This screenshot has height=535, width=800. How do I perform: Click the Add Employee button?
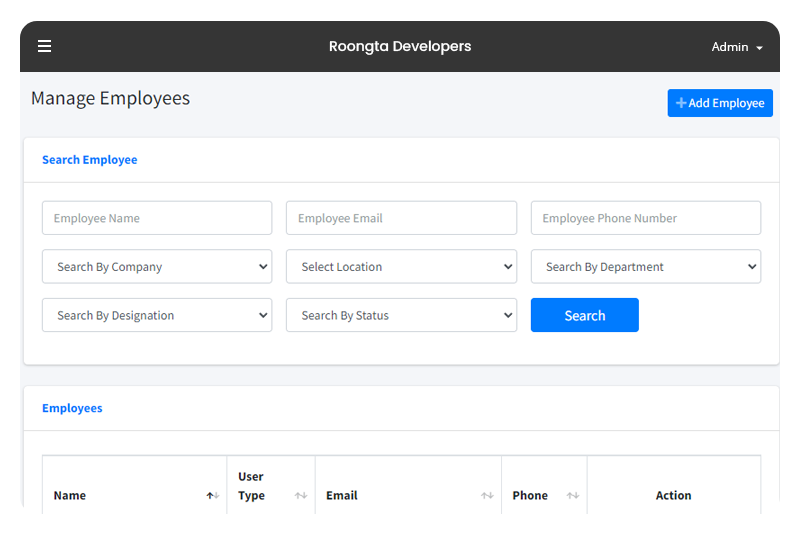coord(720,103)
